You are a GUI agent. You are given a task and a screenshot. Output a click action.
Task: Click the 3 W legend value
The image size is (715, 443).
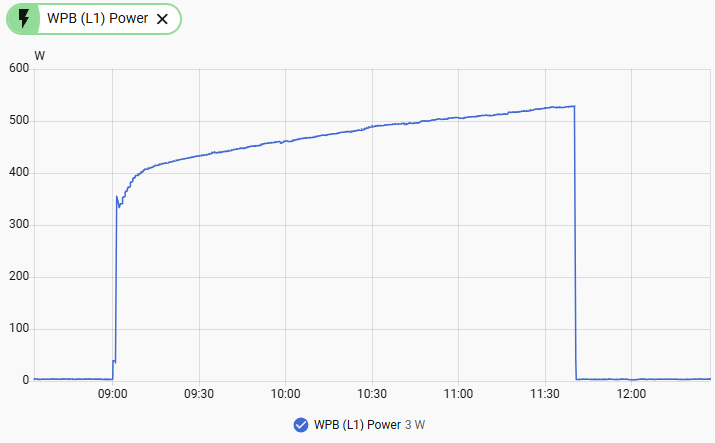click(x=415, y=425)
